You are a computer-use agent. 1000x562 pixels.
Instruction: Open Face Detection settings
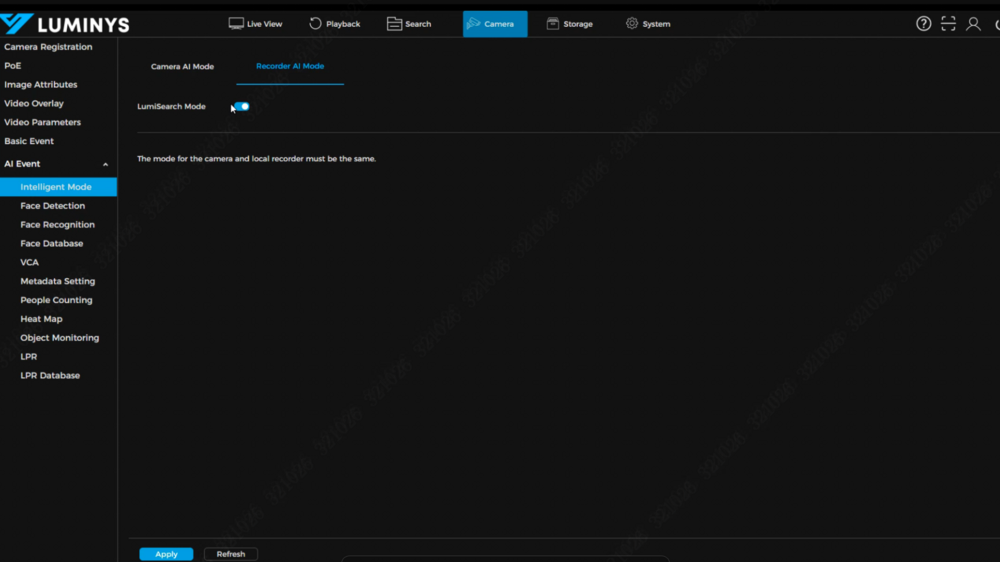52,206
